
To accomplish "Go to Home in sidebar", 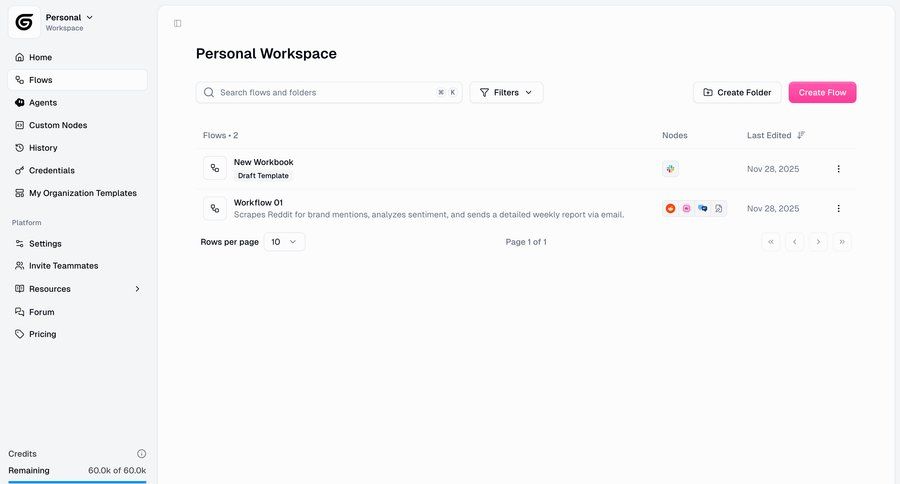I will [77, 57].
